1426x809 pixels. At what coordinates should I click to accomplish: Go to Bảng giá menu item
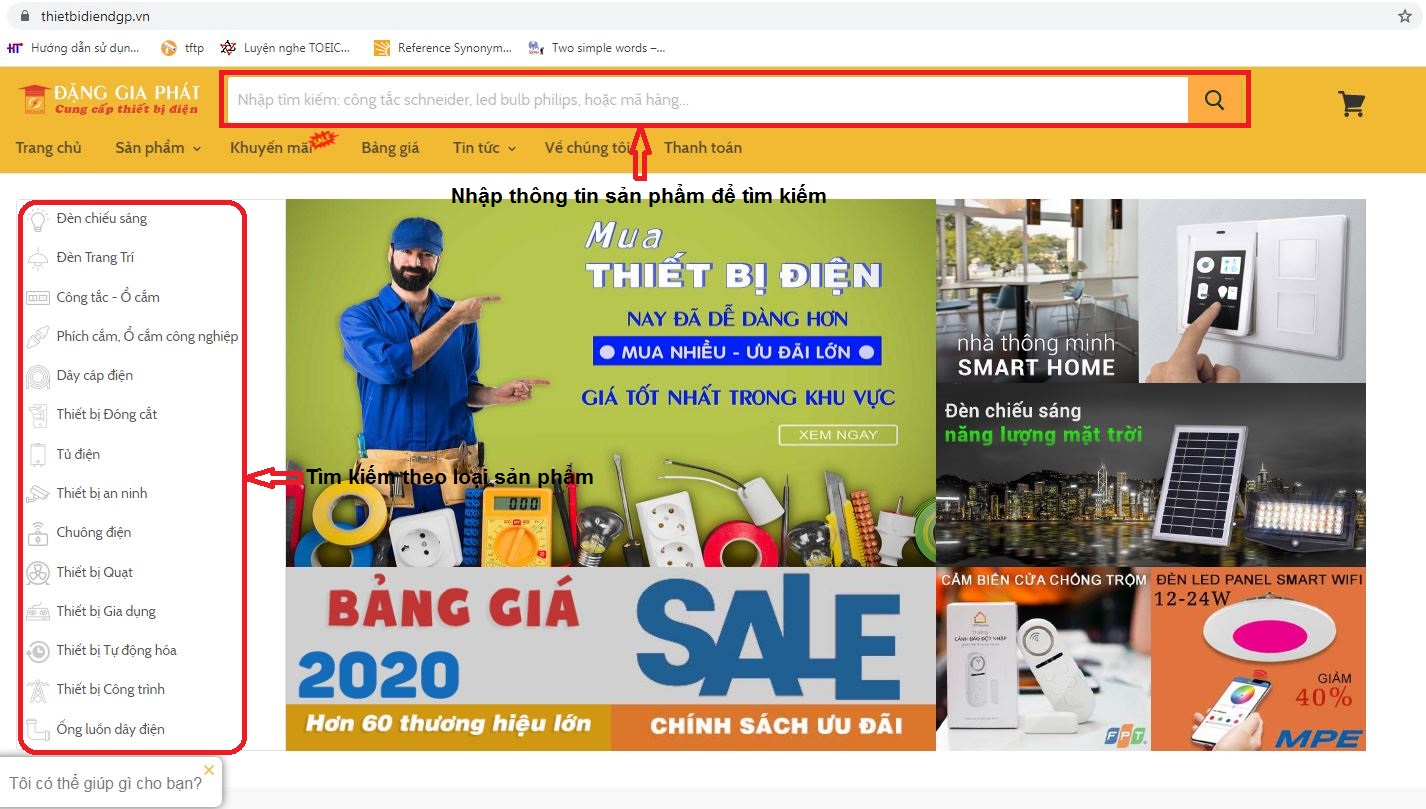tap(390, 148)
